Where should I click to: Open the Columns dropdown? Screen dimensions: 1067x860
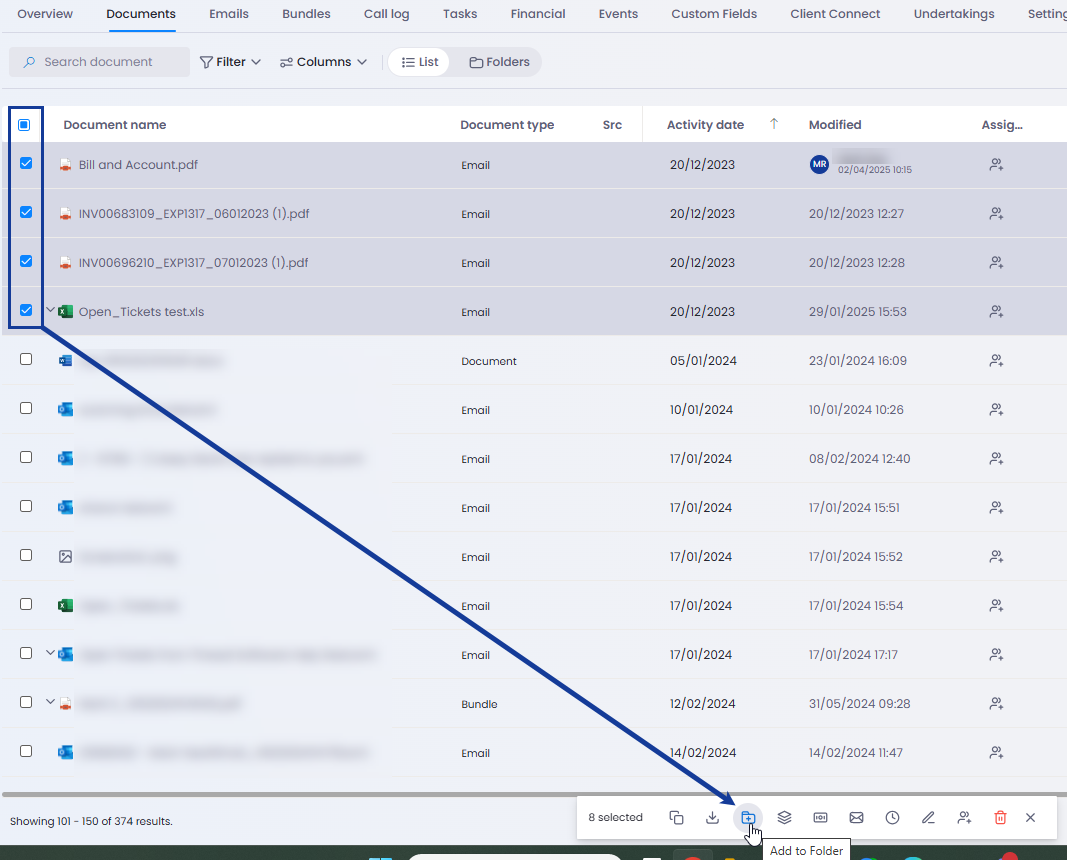click(x=323, y=62)
